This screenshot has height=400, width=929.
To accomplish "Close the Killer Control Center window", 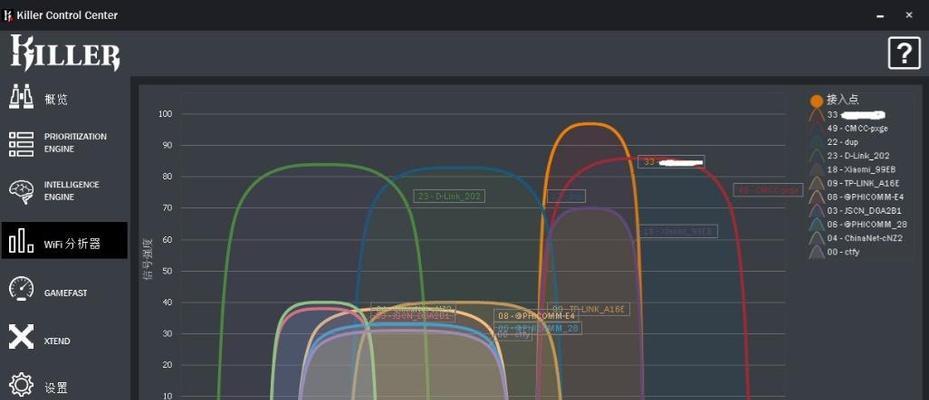I will click(909, 15).
